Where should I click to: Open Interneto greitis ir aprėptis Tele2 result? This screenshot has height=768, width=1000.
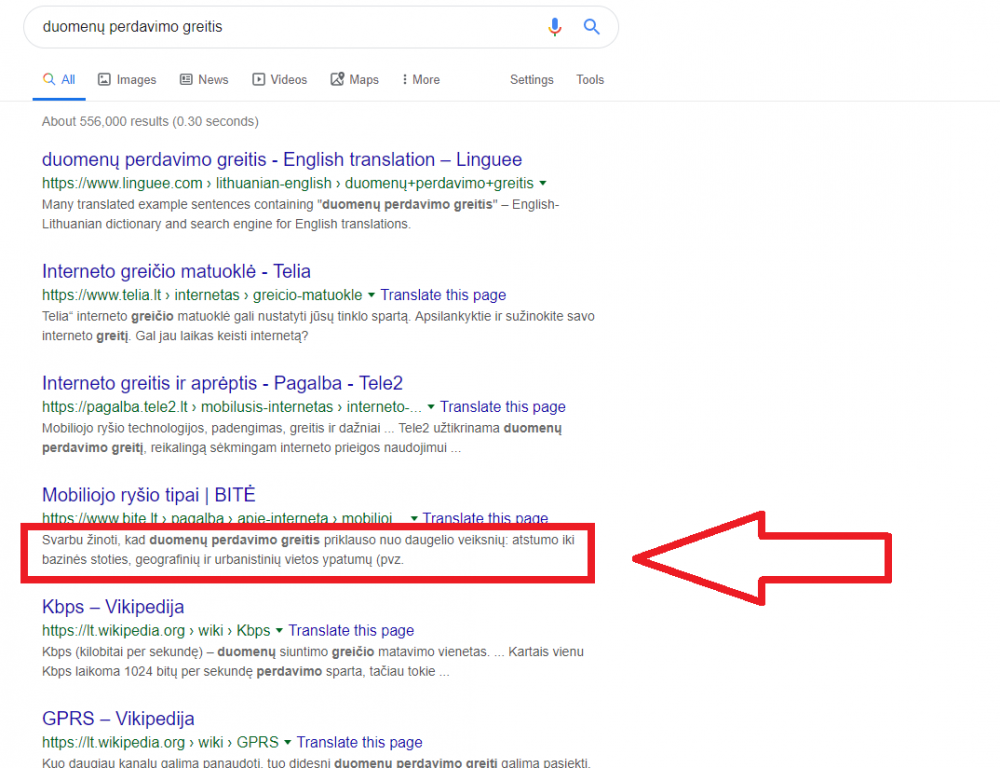(x=223, y=383)
